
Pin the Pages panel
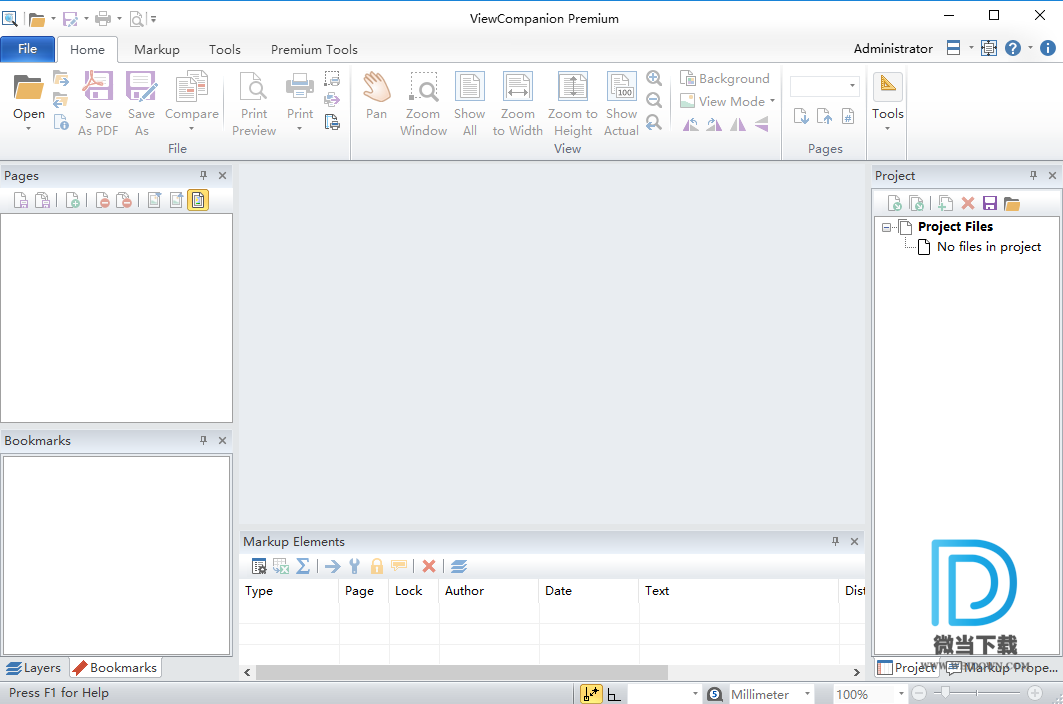tap(203, 175)
